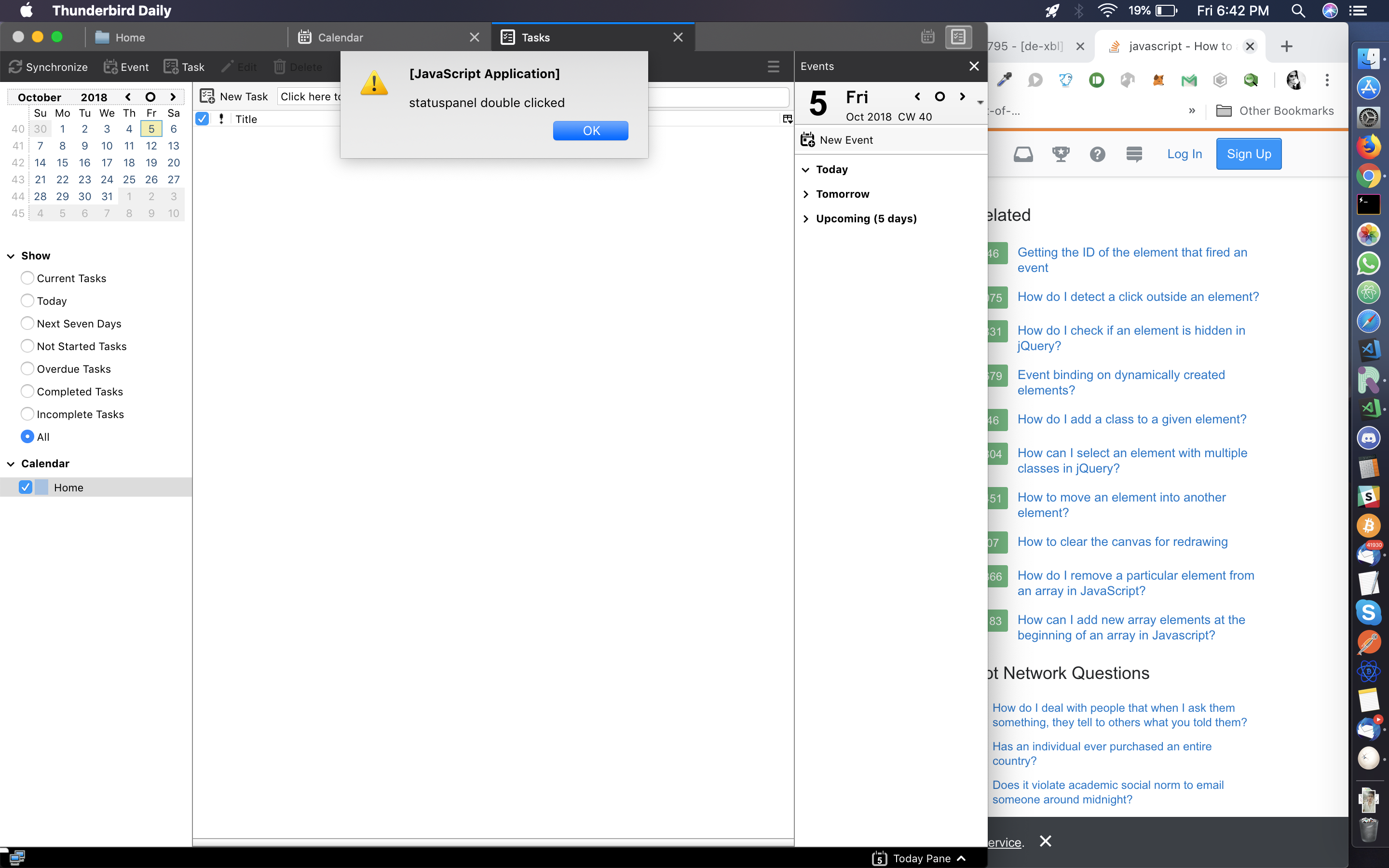The width and height of the screenshot is (1389, 868).
Task: Click the Today Pane status bar label
Action: (922, 858)
